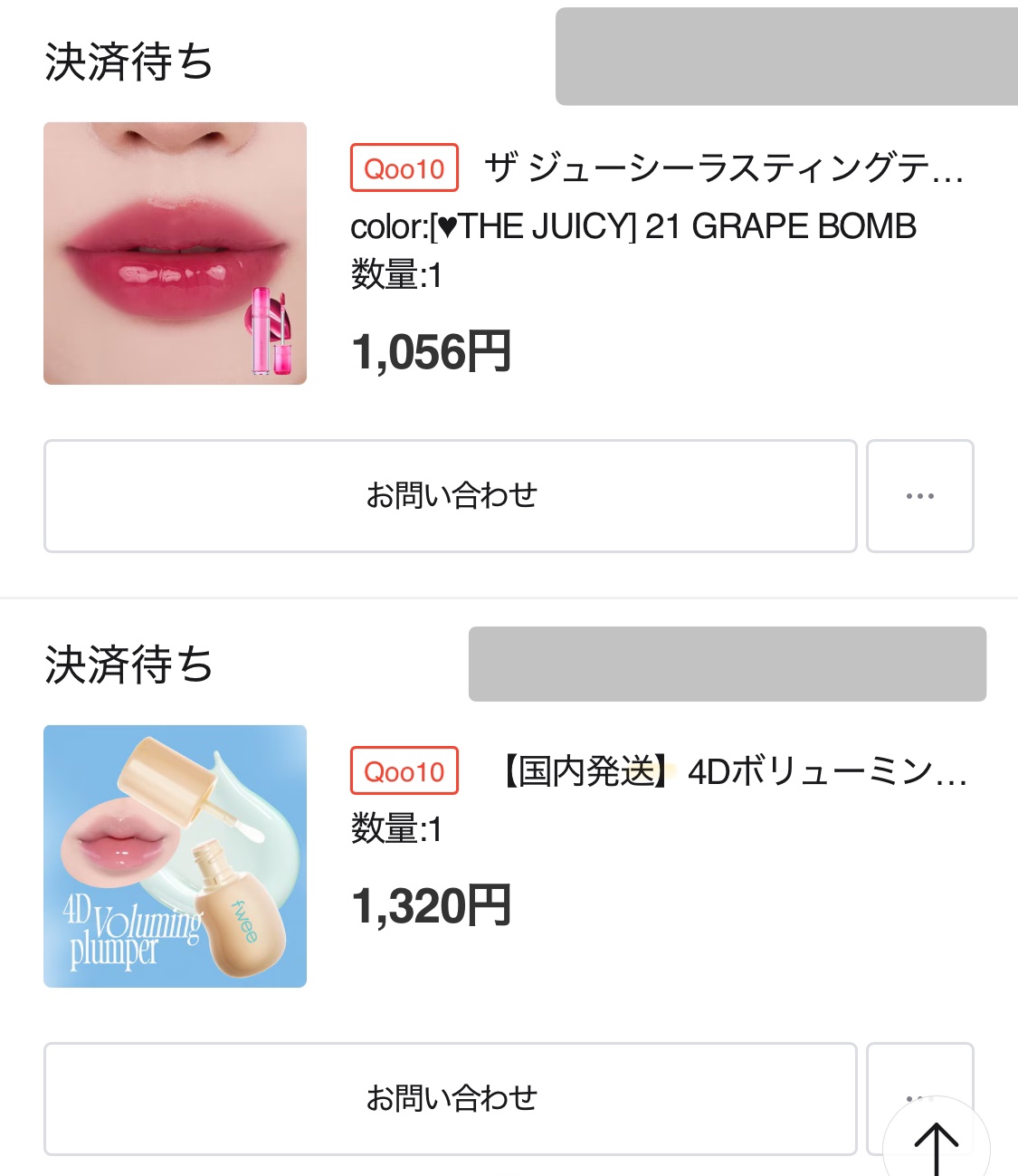The image size is (1018, 1176).
Task: Tap 決済待ち status of the first order
Action: pyautogui.click(x=128, y=62)
